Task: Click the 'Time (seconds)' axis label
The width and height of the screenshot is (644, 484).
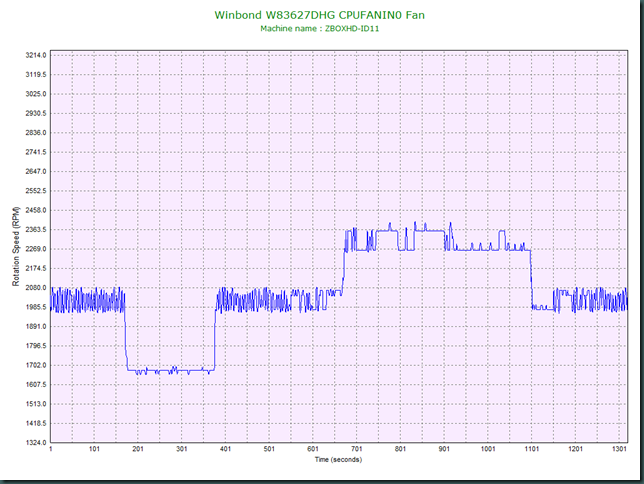Action: [x=338, y=459]
